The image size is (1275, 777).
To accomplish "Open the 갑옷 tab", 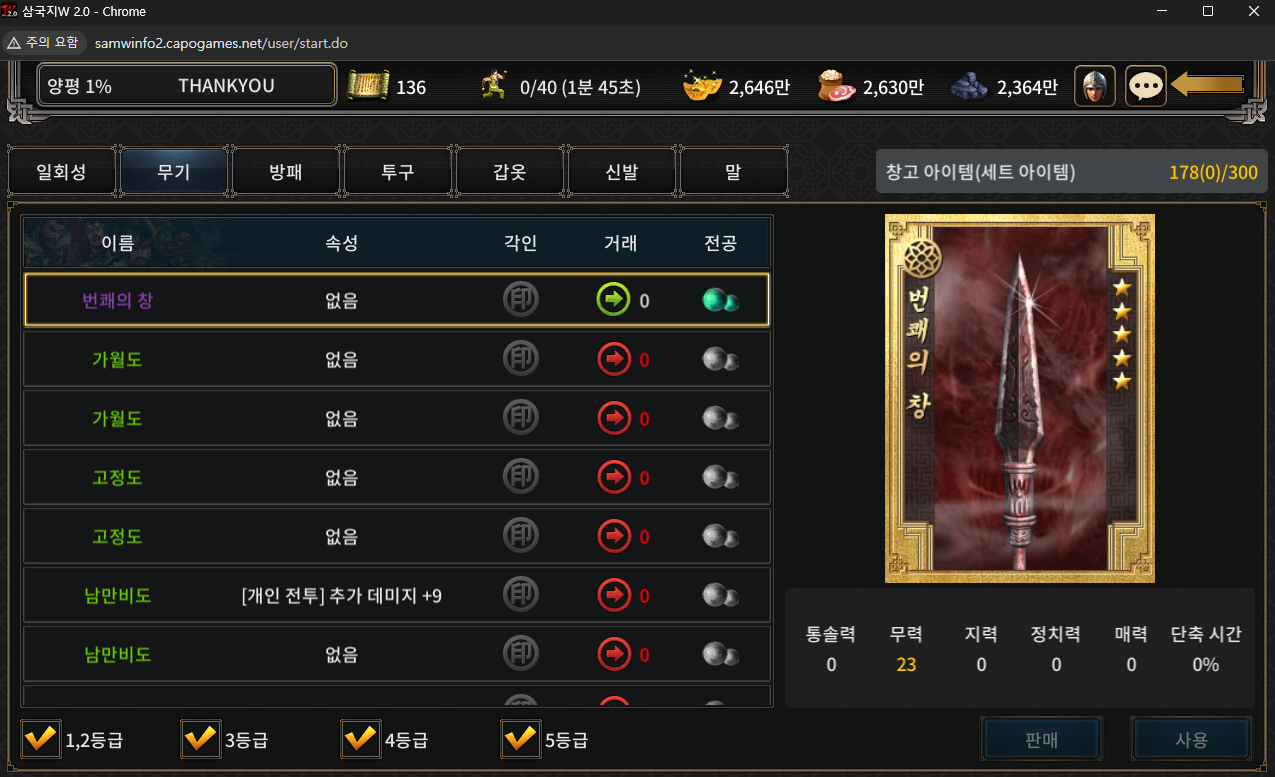I will click(509, 172).
